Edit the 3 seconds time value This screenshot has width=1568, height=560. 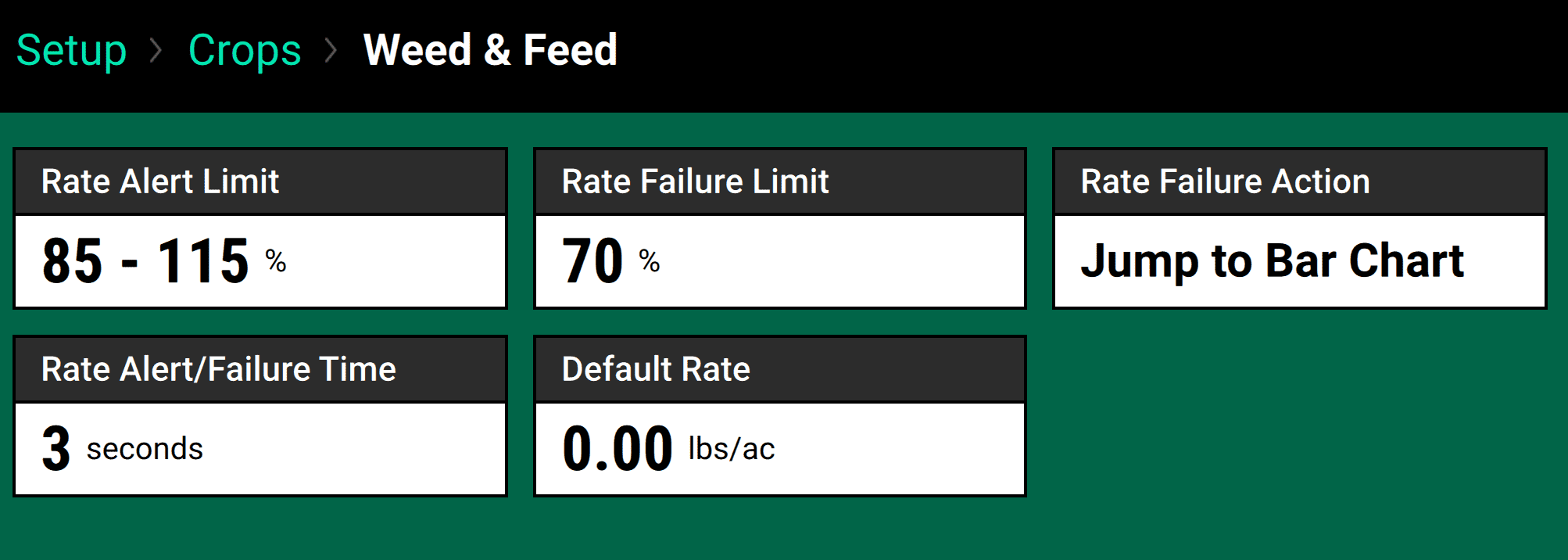[56, 449]
